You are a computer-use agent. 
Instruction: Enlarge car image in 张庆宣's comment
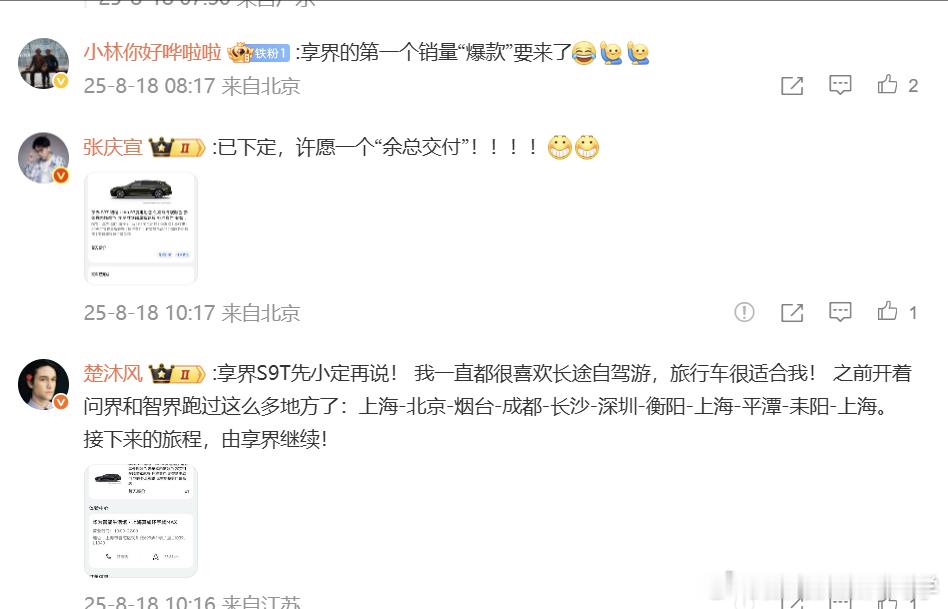141,229
